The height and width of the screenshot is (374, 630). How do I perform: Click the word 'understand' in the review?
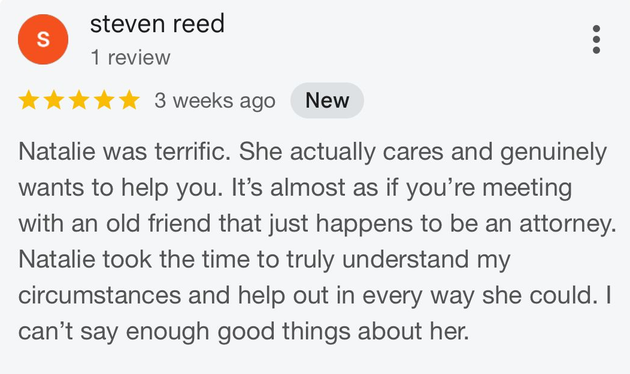pos(405,260)
